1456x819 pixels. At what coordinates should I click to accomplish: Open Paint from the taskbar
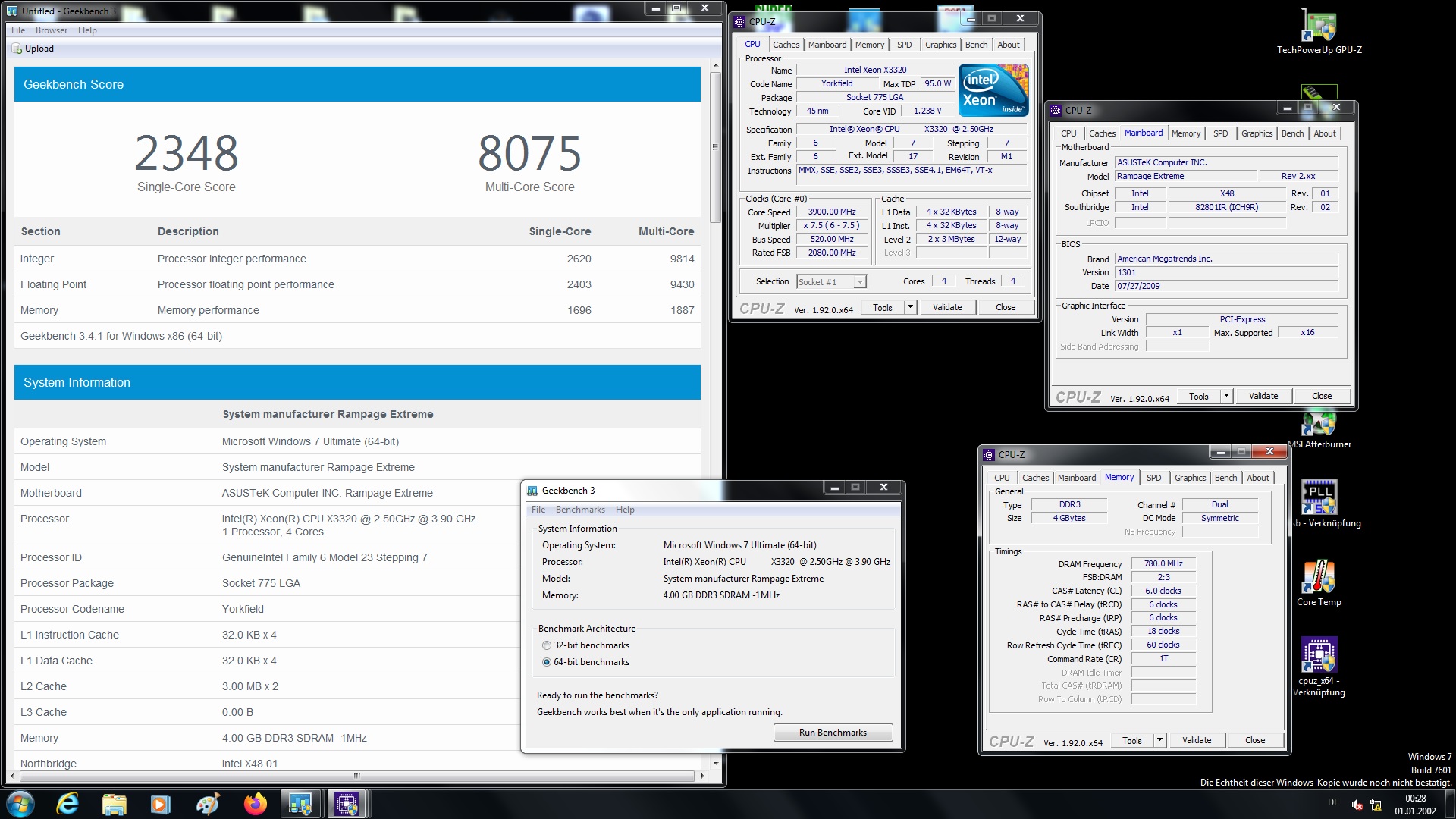tap(207, 803)
